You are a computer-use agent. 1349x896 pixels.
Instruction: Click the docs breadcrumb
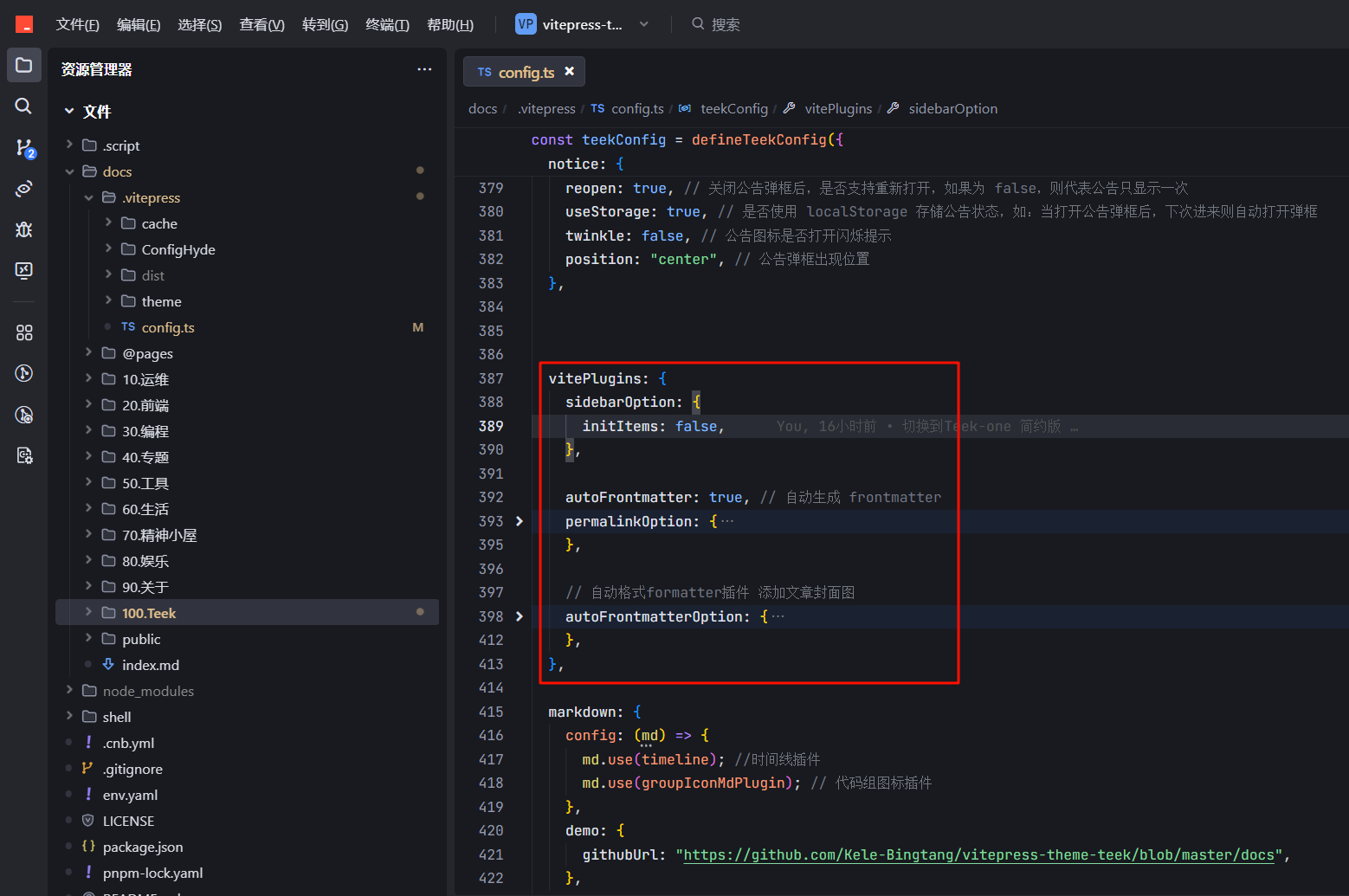click(482, 108)
